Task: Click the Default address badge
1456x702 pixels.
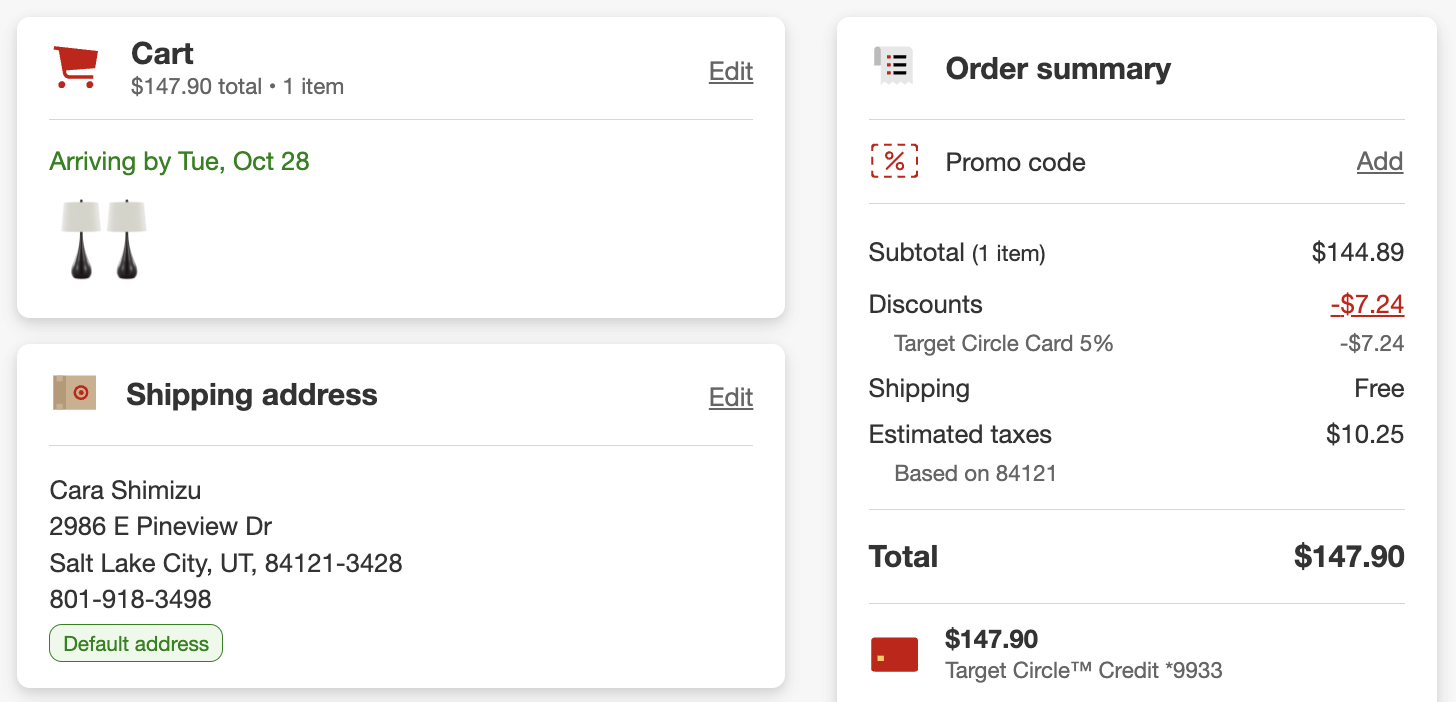Action: (136, 644)
